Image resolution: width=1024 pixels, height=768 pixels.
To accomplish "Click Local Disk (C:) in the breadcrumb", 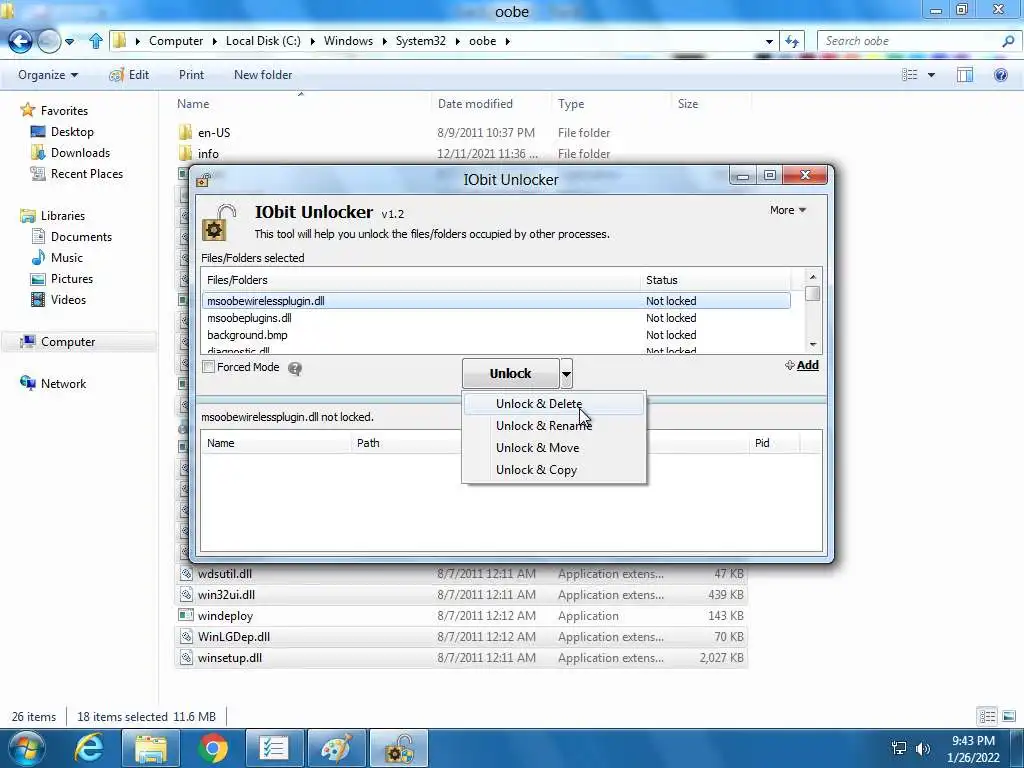I will point(263,40).
